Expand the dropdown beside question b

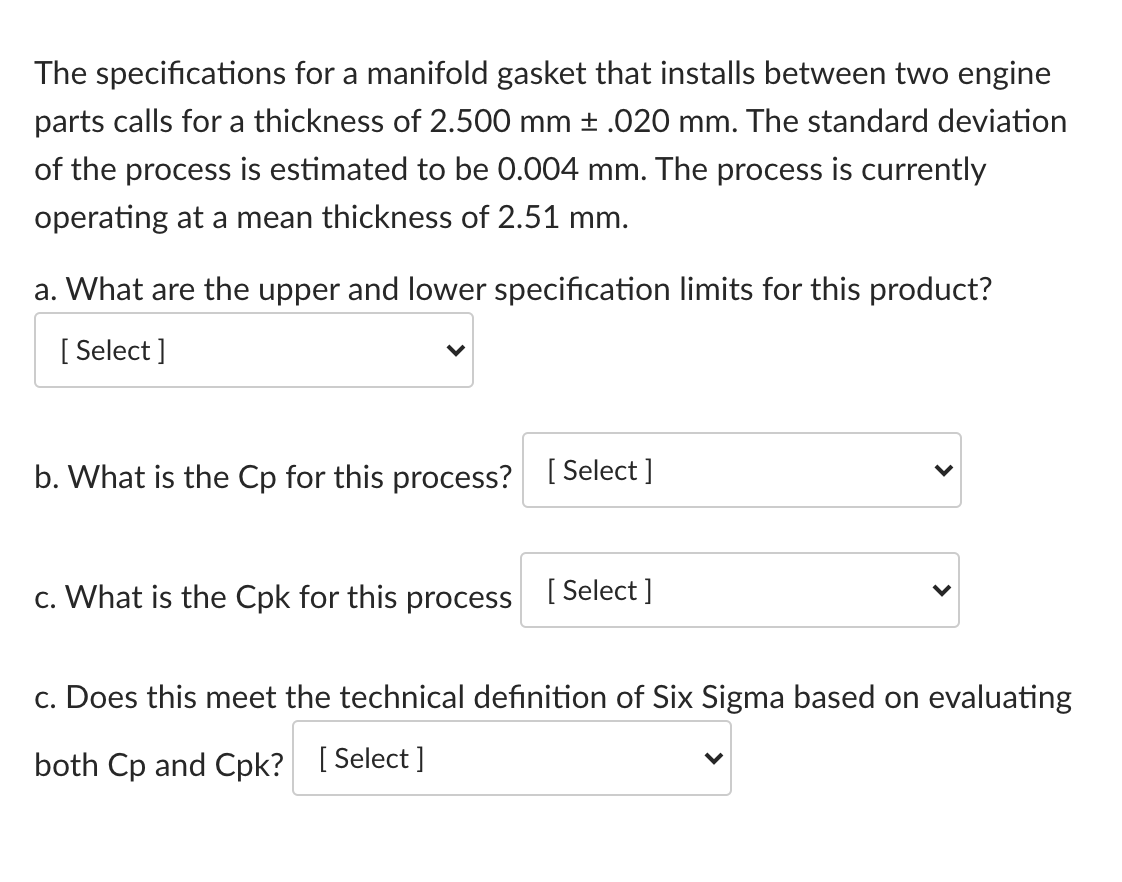[x=741, y=470]
